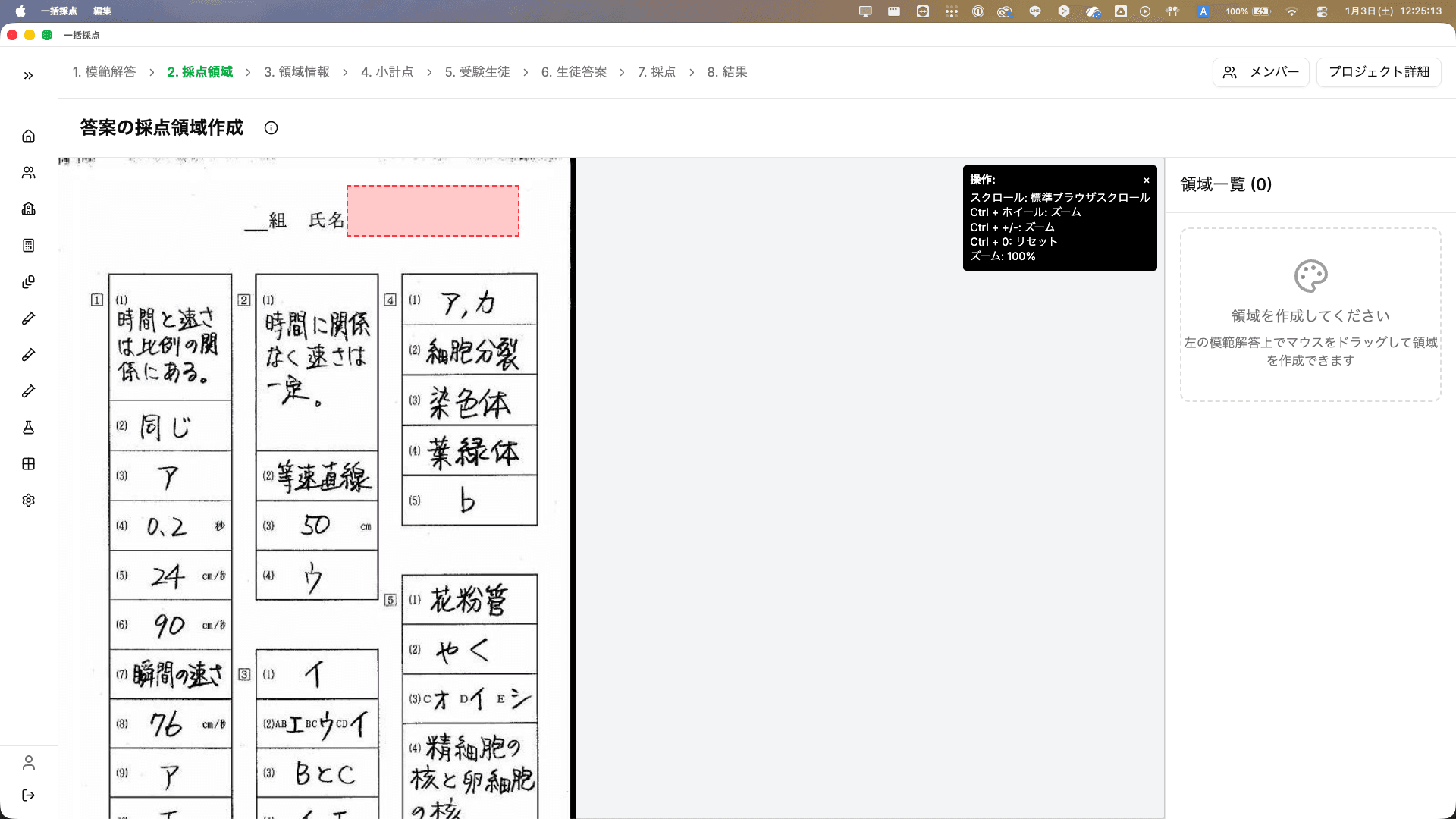Click the logout arrow icon in the sidebar

[28, 795]
